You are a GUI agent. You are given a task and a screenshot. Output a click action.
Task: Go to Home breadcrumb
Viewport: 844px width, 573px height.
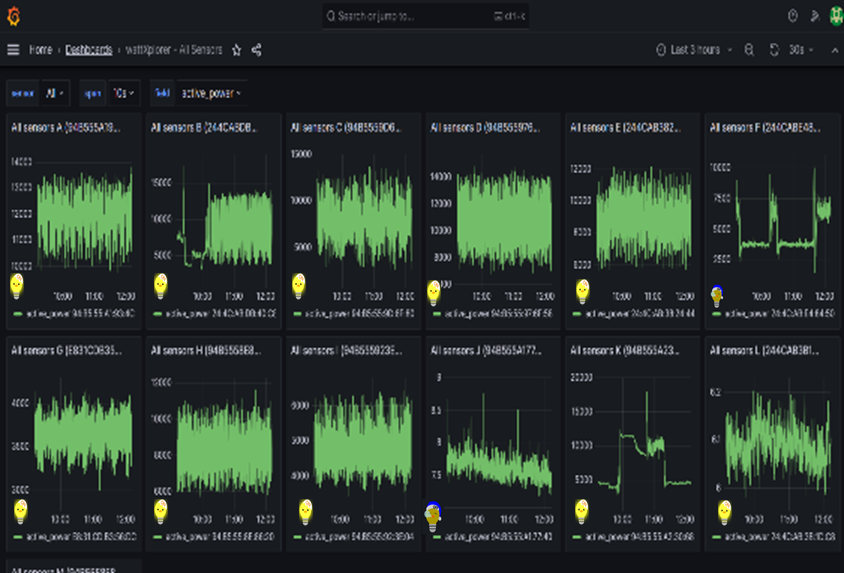pyautogui.click(x=41, y=49)
